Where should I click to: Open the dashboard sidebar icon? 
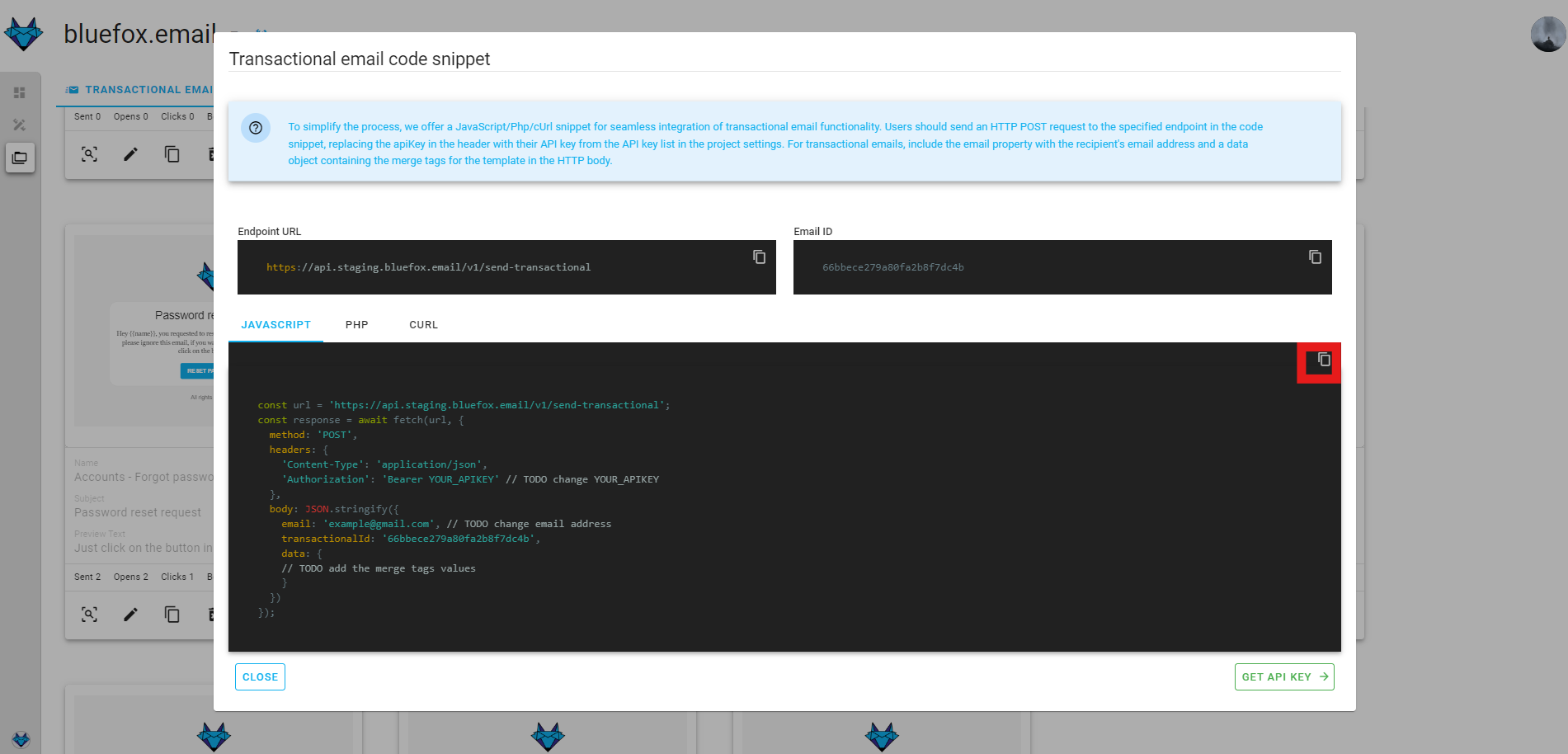20,93
